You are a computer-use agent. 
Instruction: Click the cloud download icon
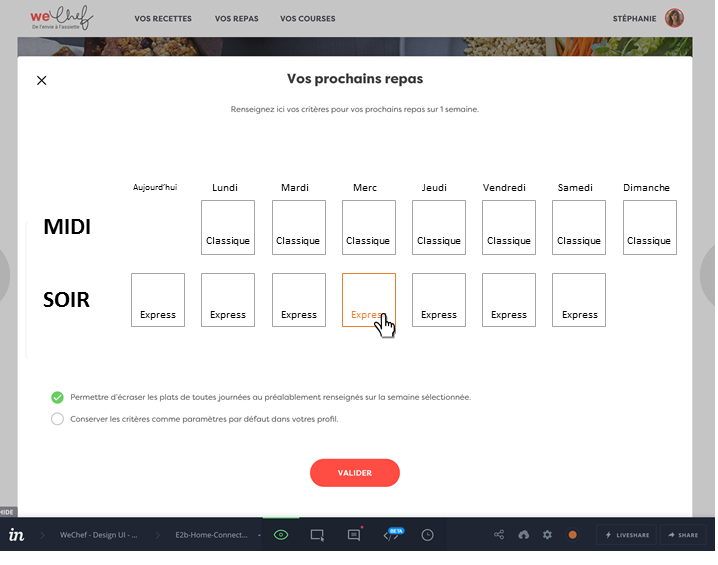click(523, 534)
